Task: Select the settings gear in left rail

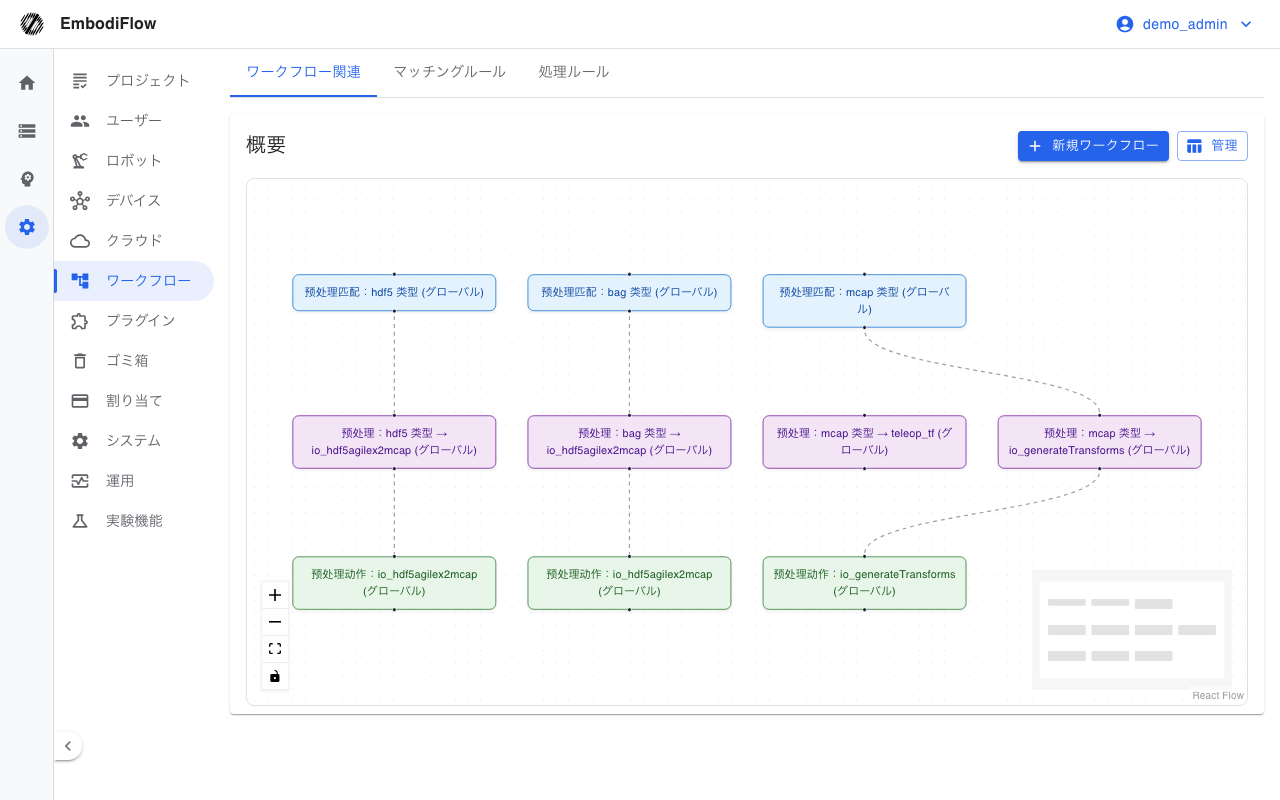Action: [27, 227]
